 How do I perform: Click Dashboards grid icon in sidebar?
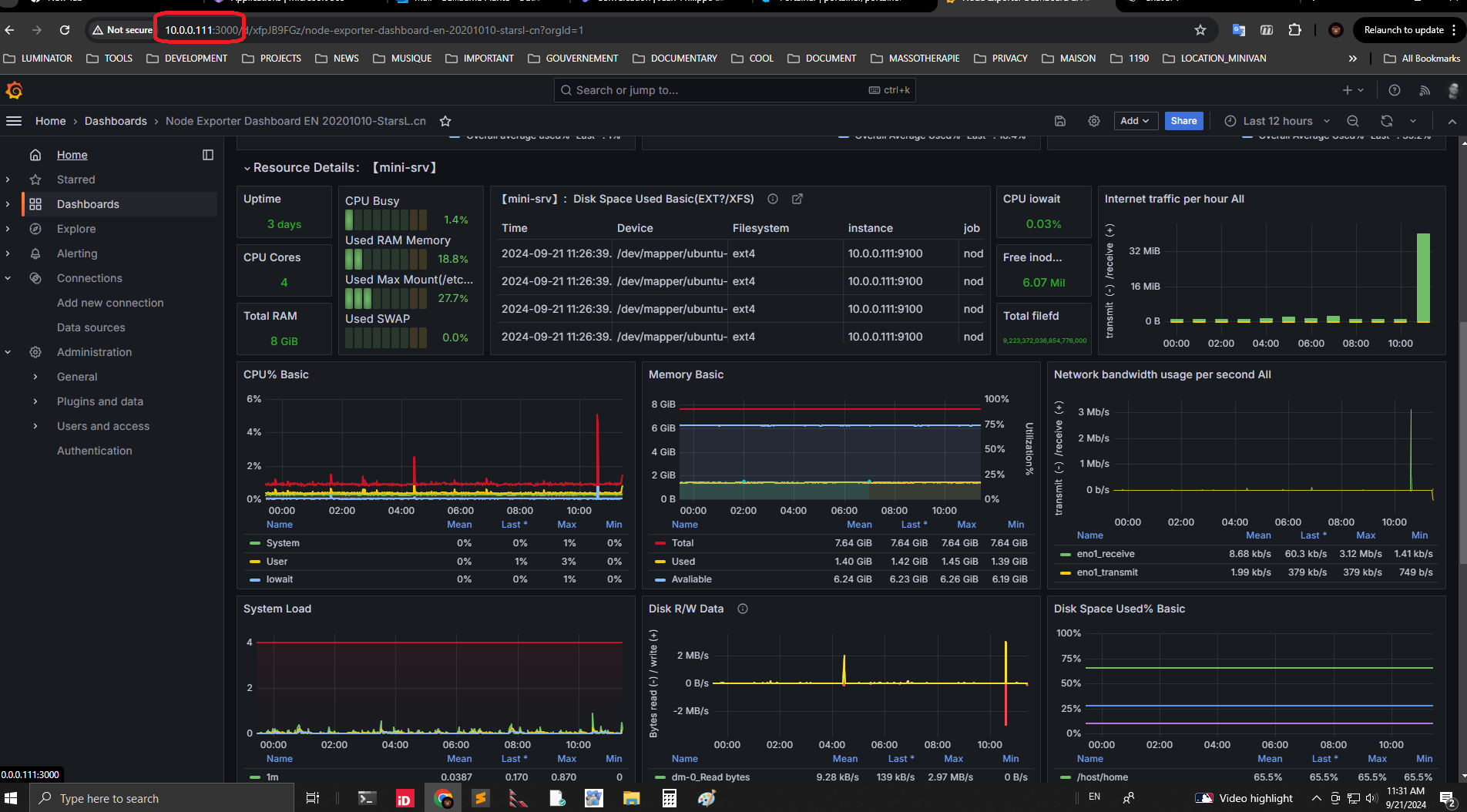(35, 204)
